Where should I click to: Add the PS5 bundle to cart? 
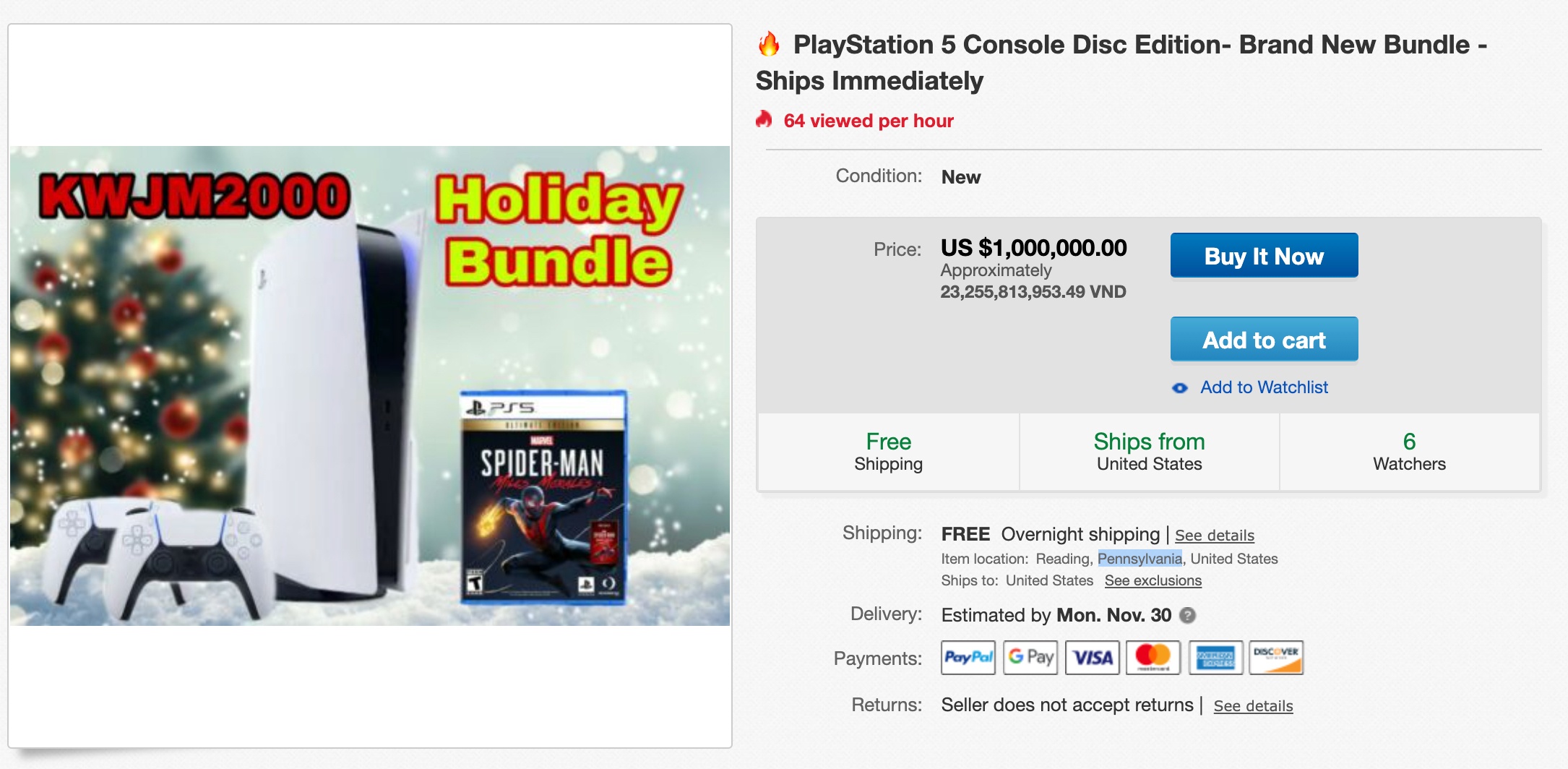[x=1264, y=340]
